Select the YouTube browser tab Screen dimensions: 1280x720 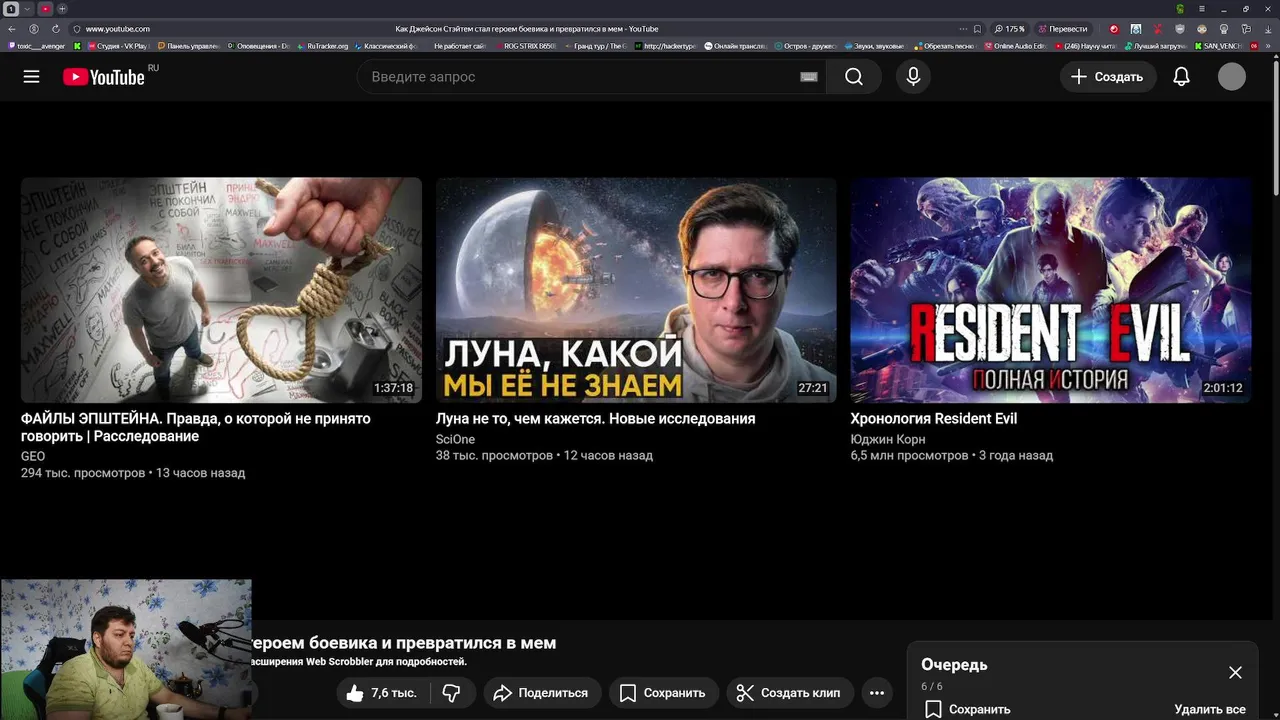(45, 9)
